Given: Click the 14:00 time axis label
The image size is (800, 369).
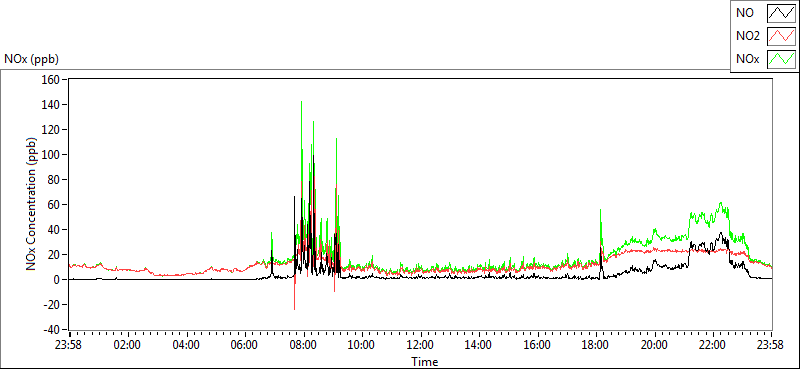Looking at the screenshot, I should [479, 344].
